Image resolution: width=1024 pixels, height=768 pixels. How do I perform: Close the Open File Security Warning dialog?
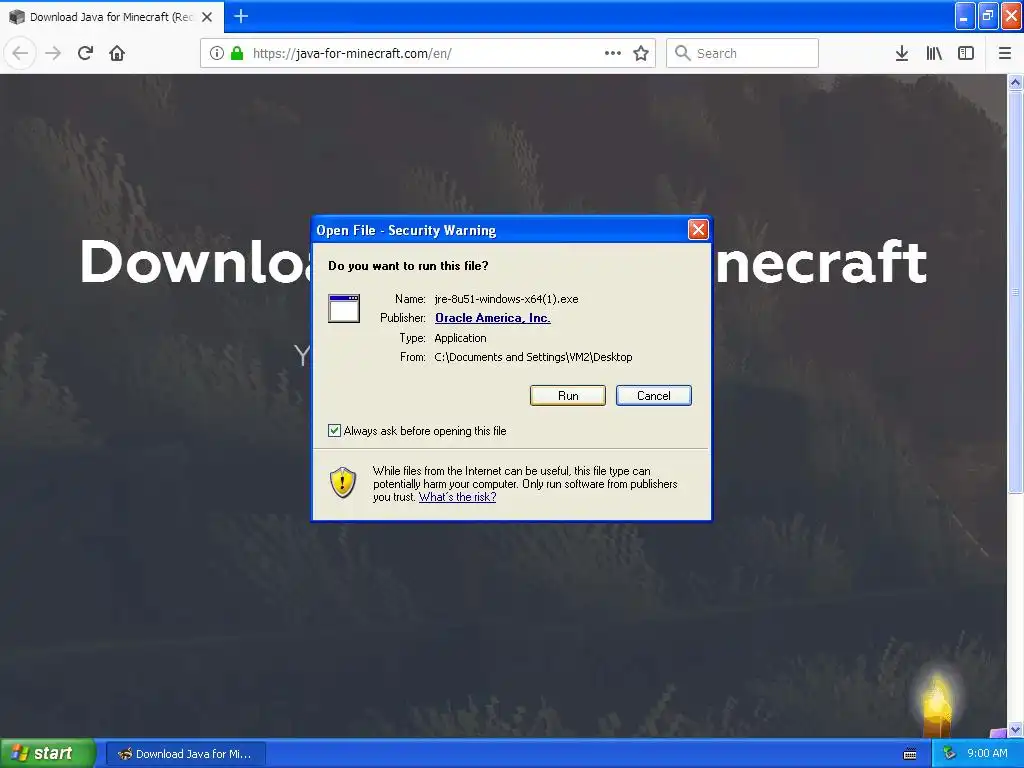(698, 229)
